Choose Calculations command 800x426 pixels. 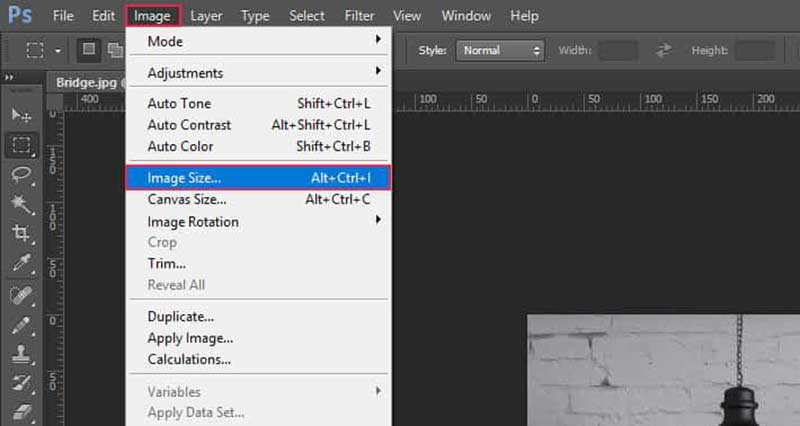point(259,360)
